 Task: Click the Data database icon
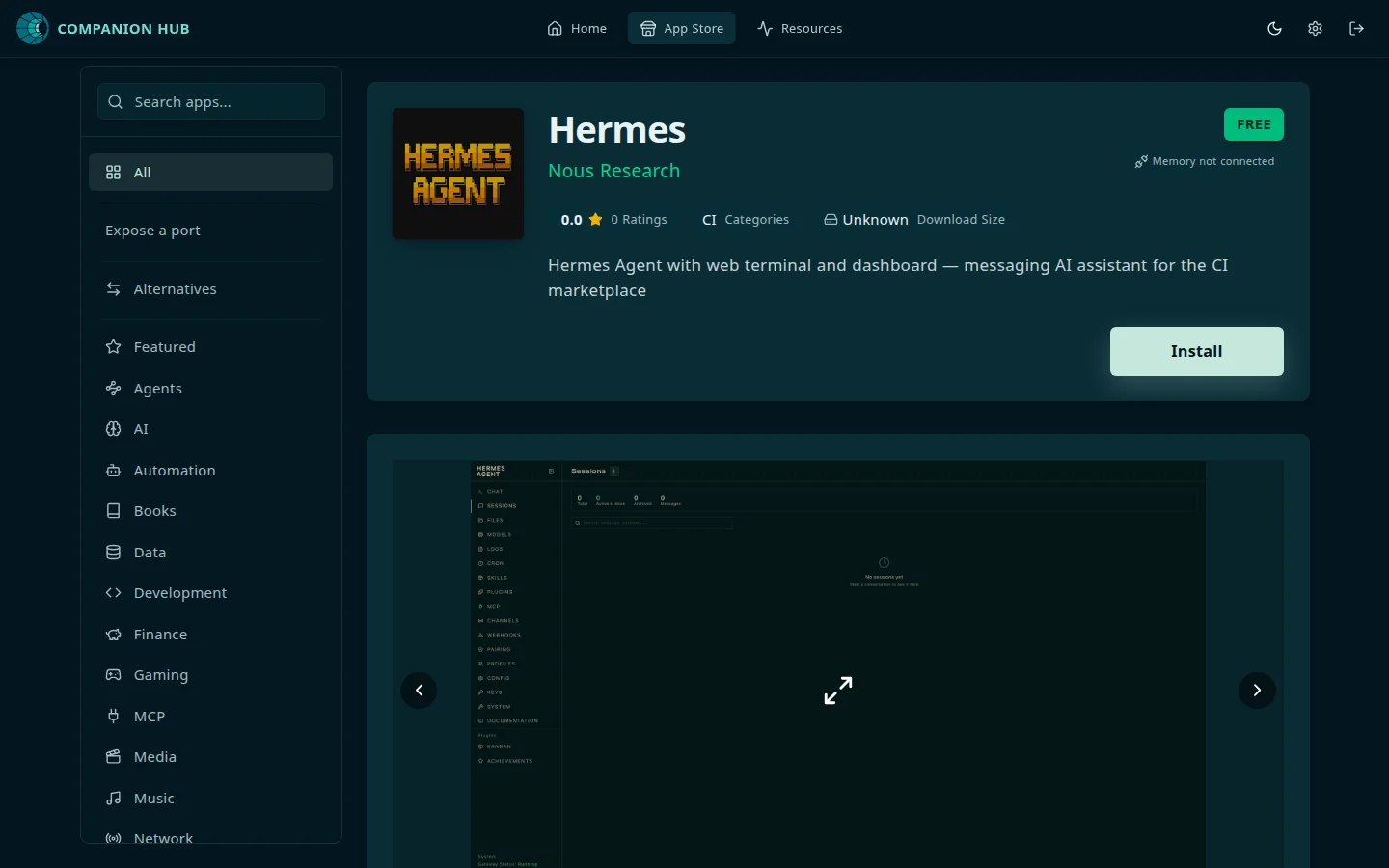click(x=113, y=552)
